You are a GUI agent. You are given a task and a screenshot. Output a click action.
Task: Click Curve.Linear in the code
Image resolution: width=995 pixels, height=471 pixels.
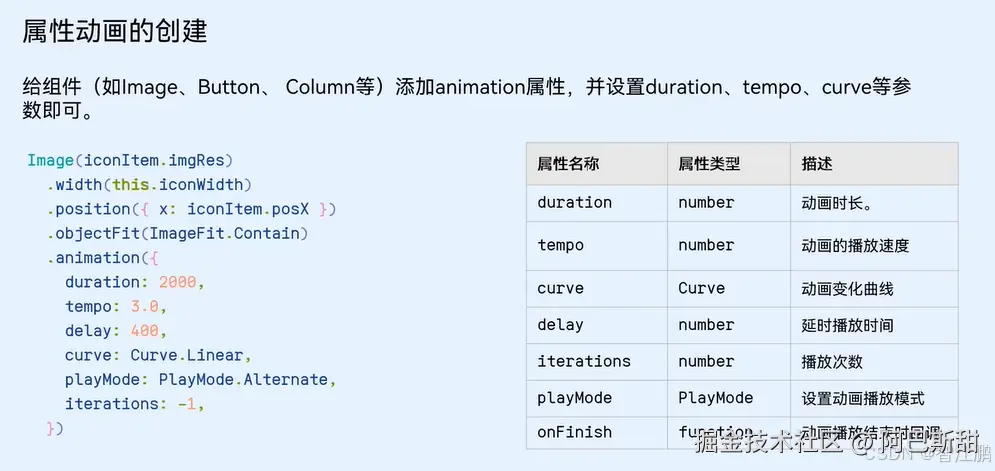pos(189,355)
